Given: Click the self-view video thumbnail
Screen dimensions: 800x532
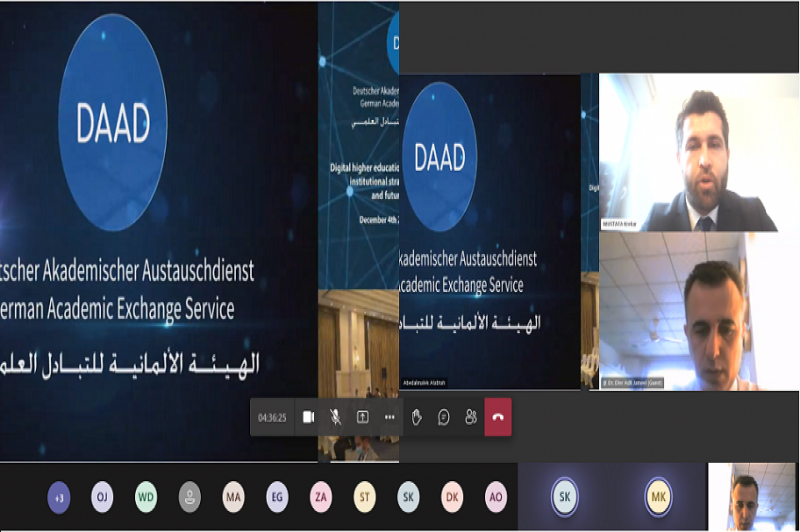Looking at the screenshot, I should click(x=752, y=496).
